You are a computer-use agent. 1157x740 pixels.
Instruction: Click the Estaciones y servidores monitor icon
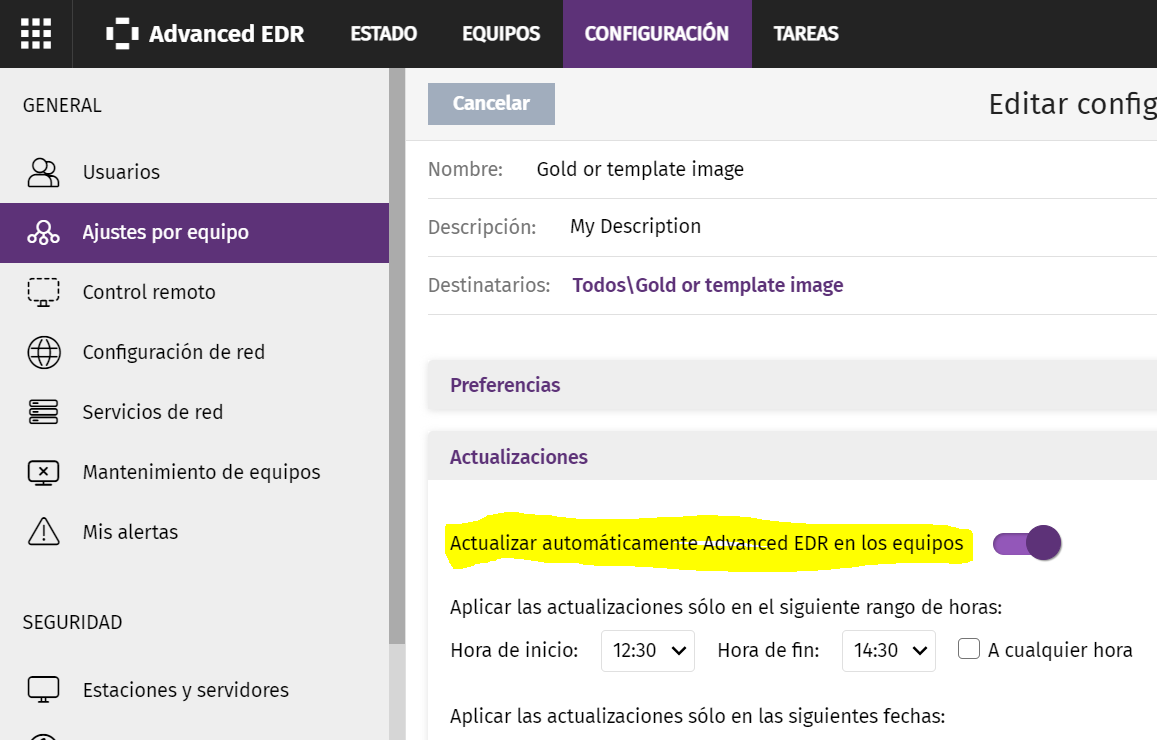[44, 690]
